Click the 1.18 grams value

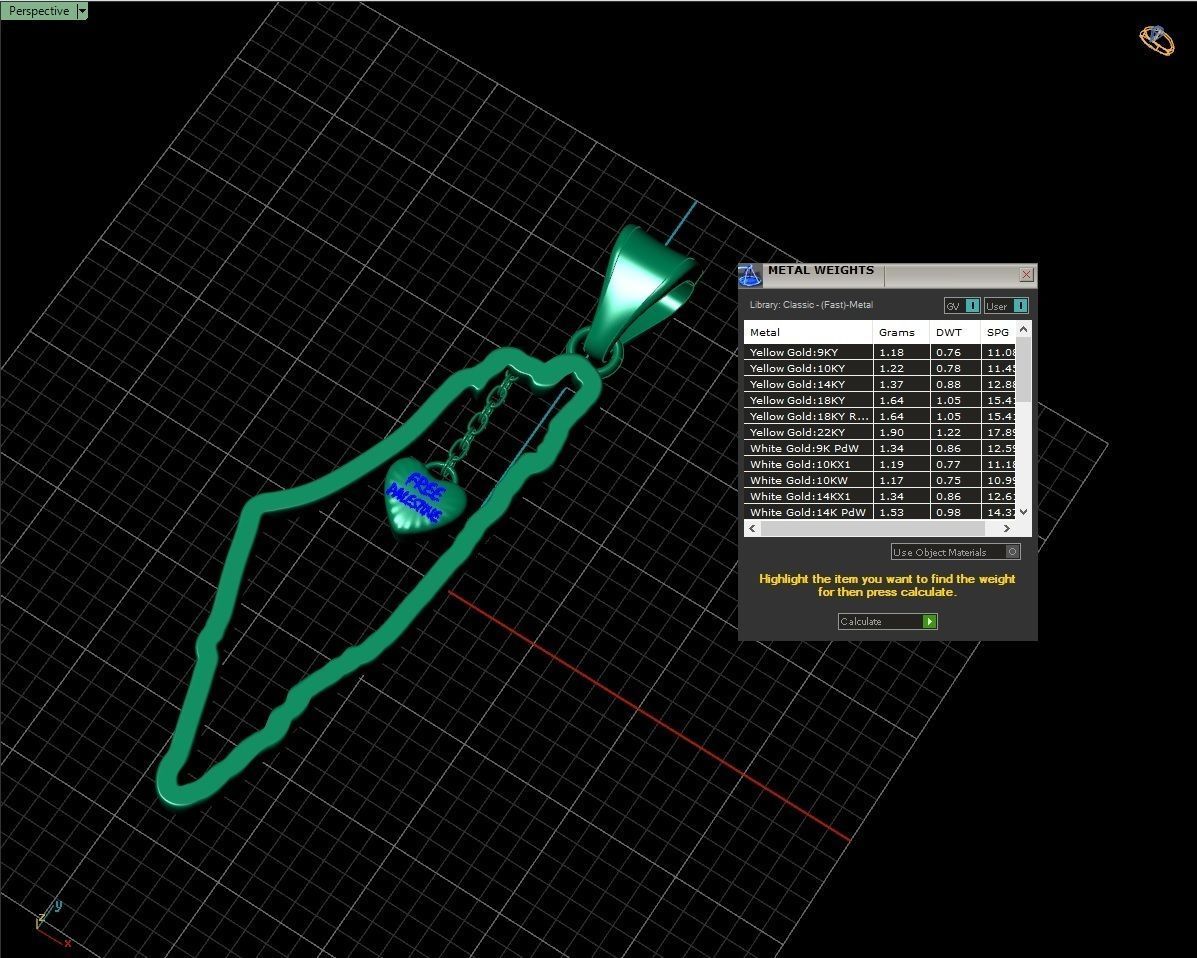(891, 352)
